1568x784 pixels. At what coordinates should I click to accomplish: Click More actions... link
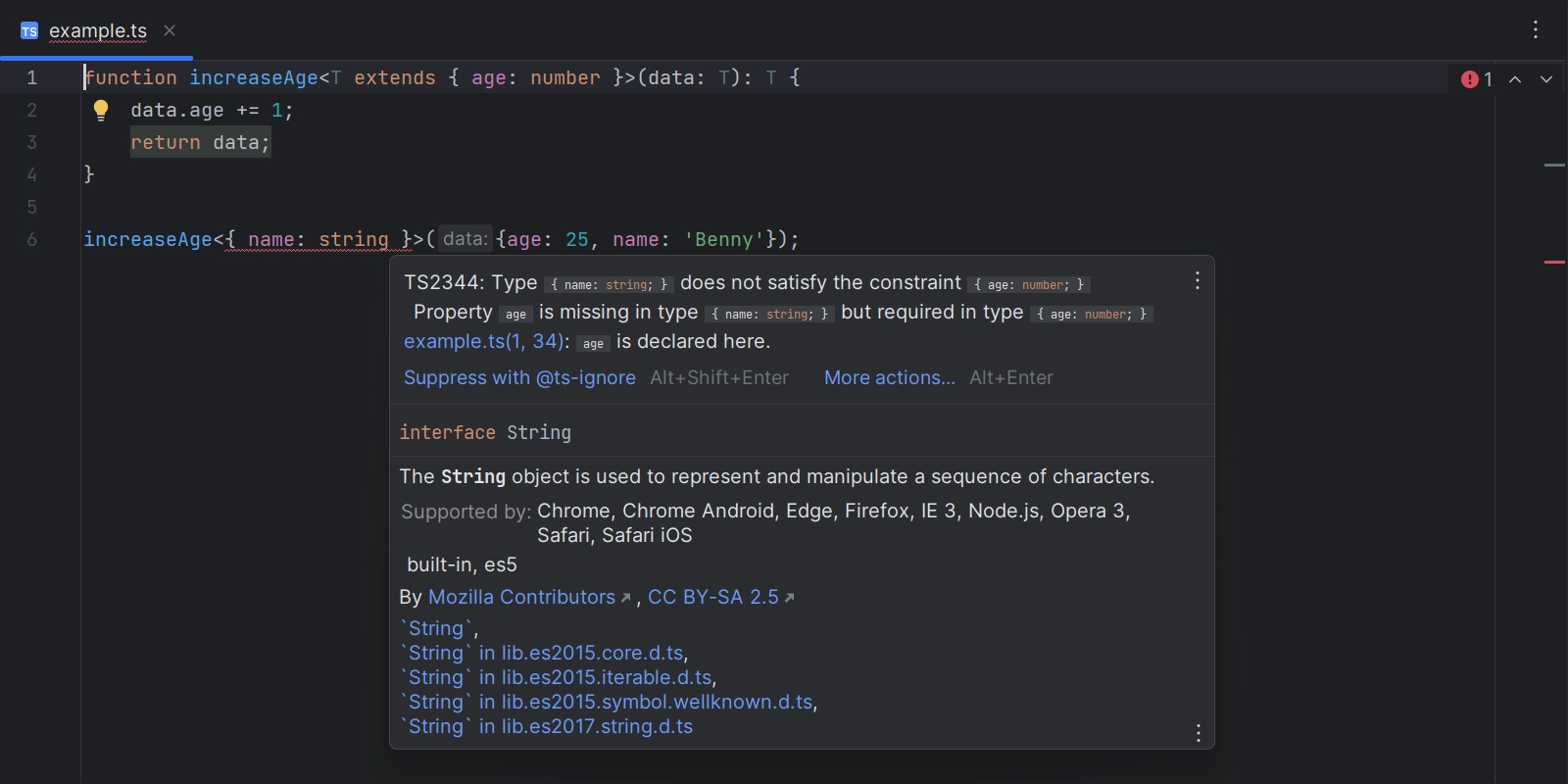(890, 377)
